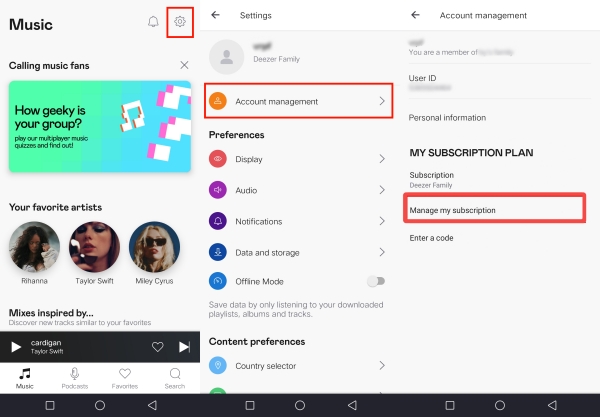Switch to the Search tab

coord(175,378)
